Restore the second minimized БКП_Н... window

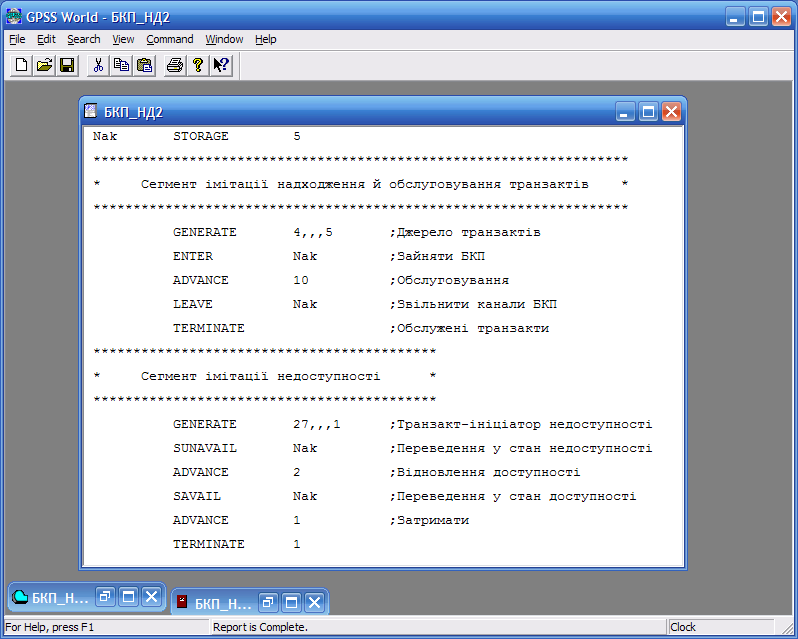pyautogui.click(x=268, y=603)
